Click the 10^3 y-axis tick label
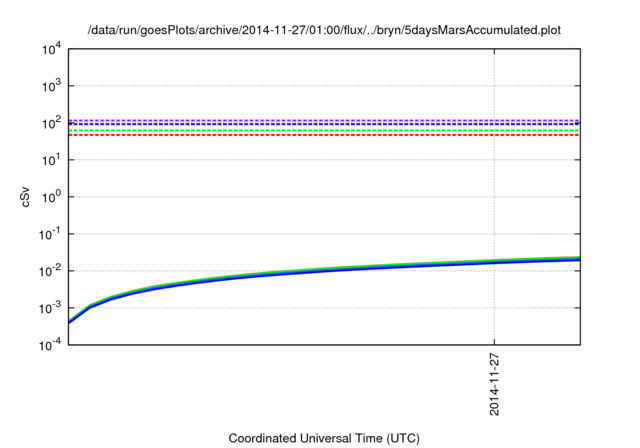The image size is (640, 448). pyautogui.click(x=52, y=86)
